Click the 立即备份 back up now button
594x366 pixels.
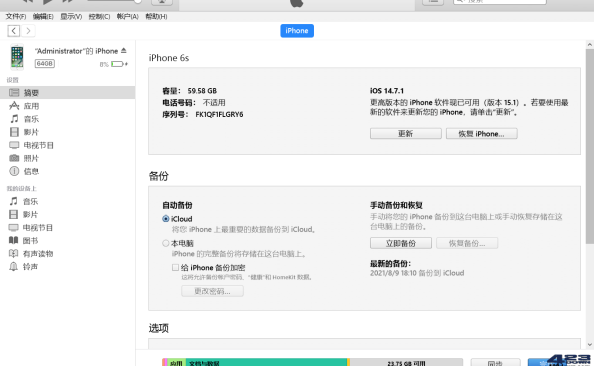pyautogui.click(x=401, y=243)
